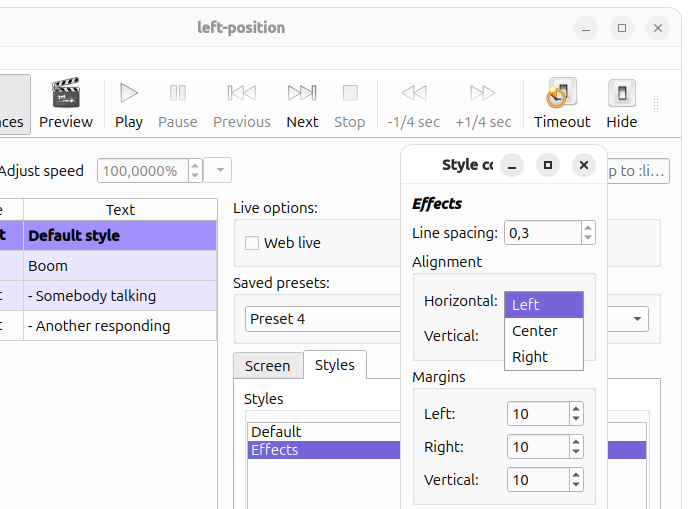This screenshot has width=690, height=509.
Task: Increase the Left margin value
Action: pos(576,408)
